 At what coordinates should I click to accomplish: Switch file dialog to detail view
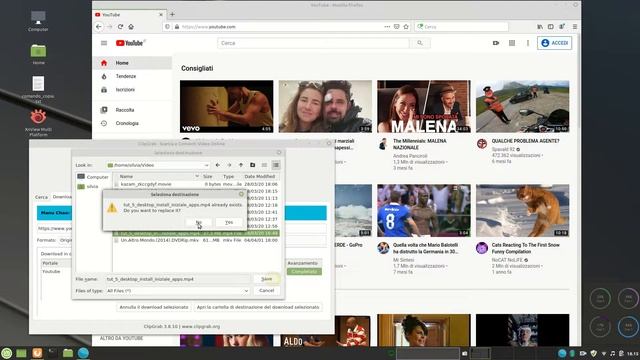(x=276, y=165)
